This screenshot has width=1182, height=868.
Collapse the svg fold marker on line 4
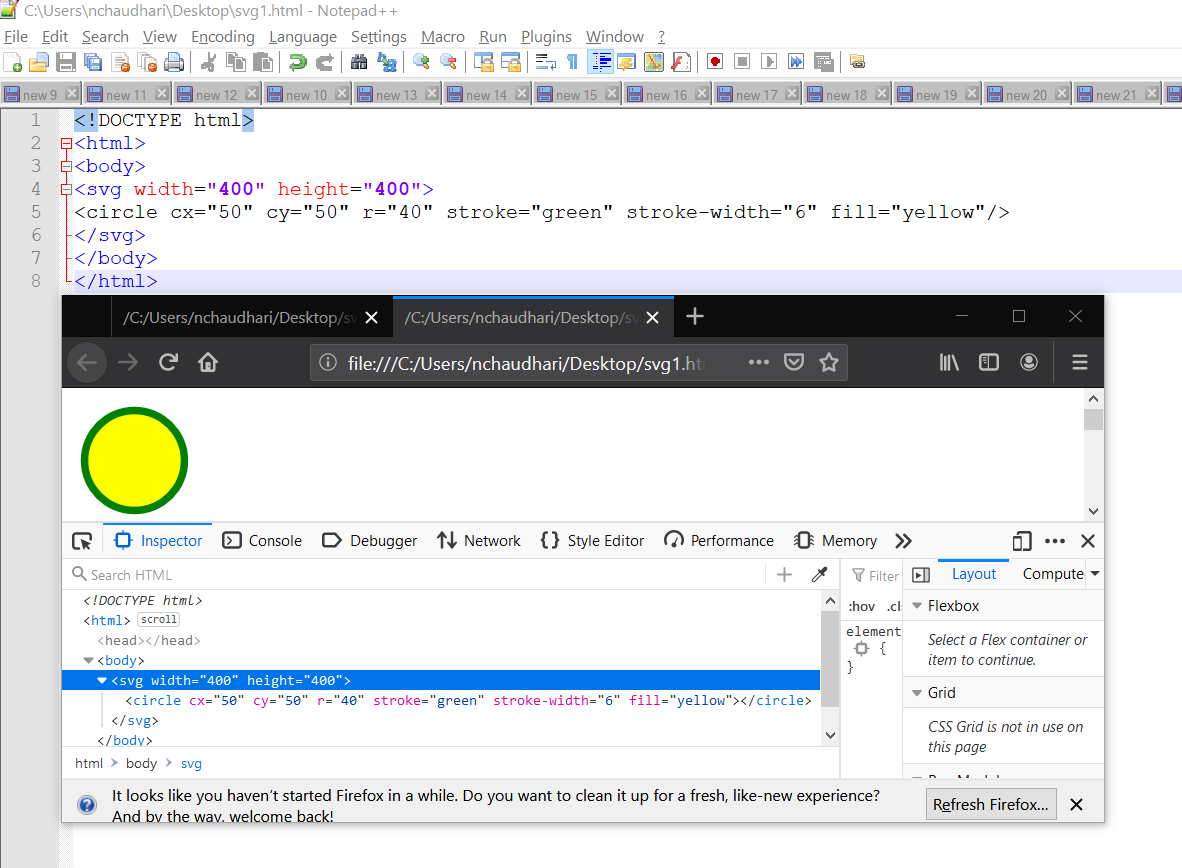pyautogui.click(x=66, y=189)
